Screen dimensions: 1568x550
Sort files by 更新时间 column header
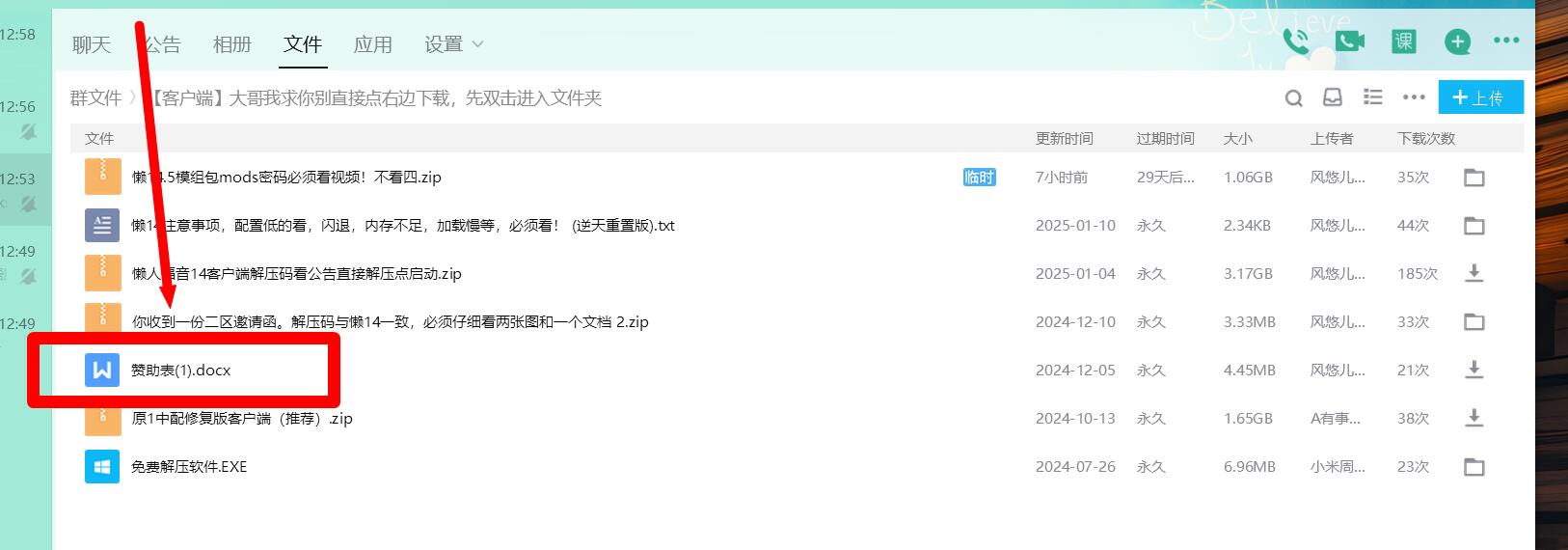1064,138
